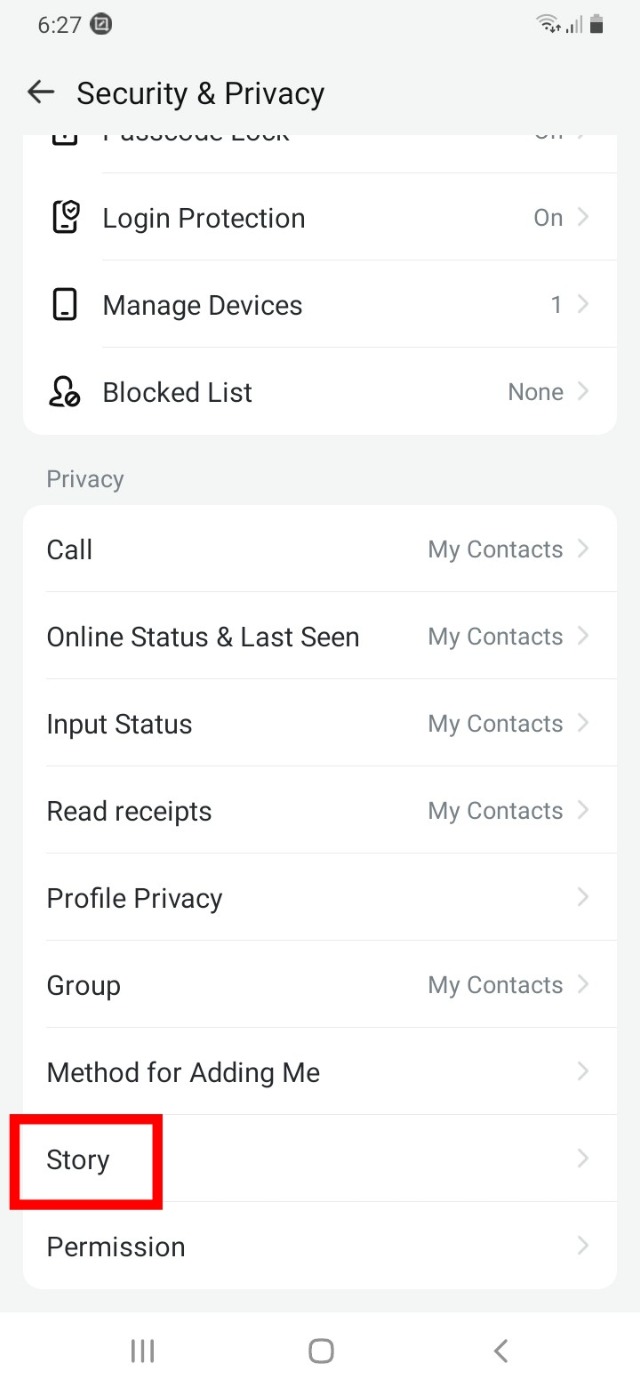Change Input Status My Contacts value
The height and width of the screenshot is (1387, 640).
tap(495, 723)
